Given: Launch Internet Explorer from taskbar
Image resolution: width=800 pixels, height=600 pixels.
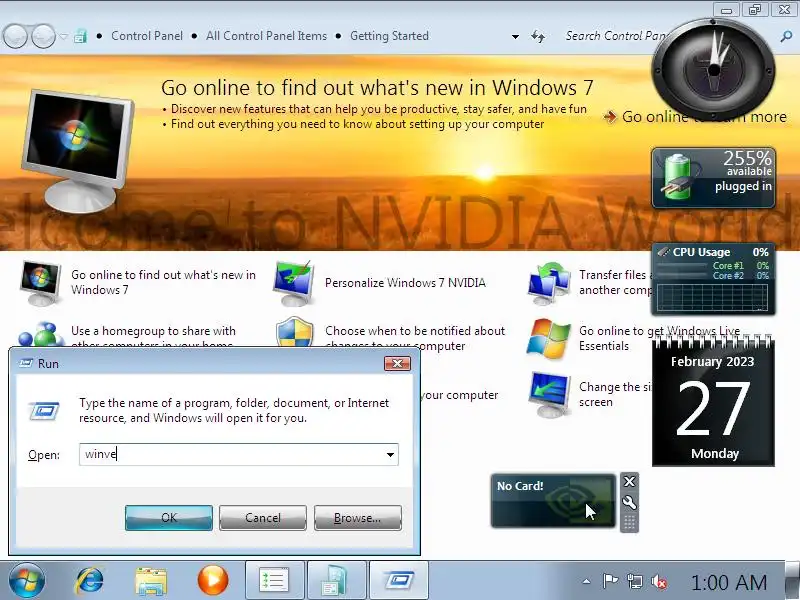Looking at the screenshot, I should [x=89, y=581].
